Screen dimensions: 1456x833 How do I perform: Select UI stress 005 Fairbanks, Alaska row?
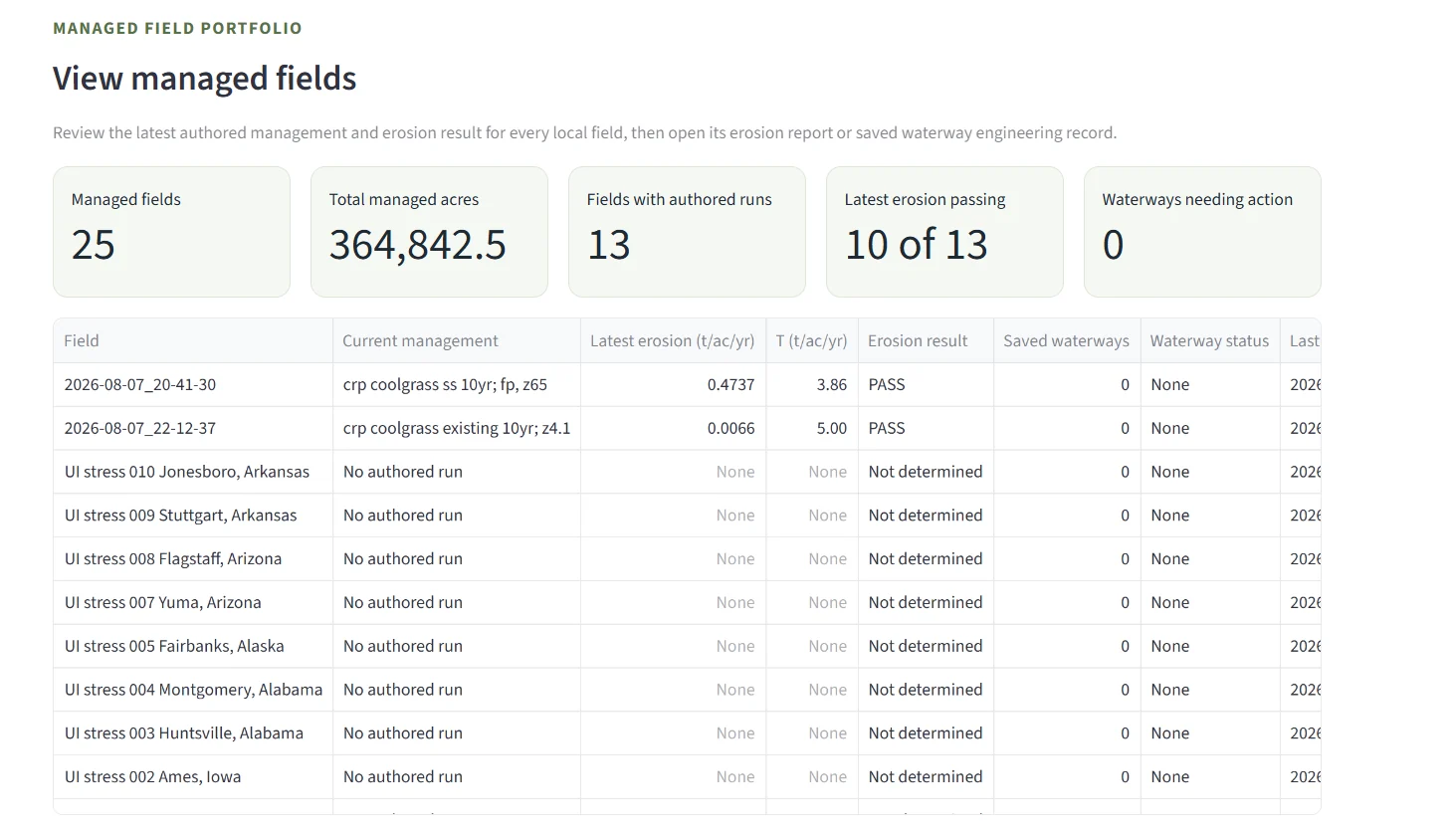[687, 647]
